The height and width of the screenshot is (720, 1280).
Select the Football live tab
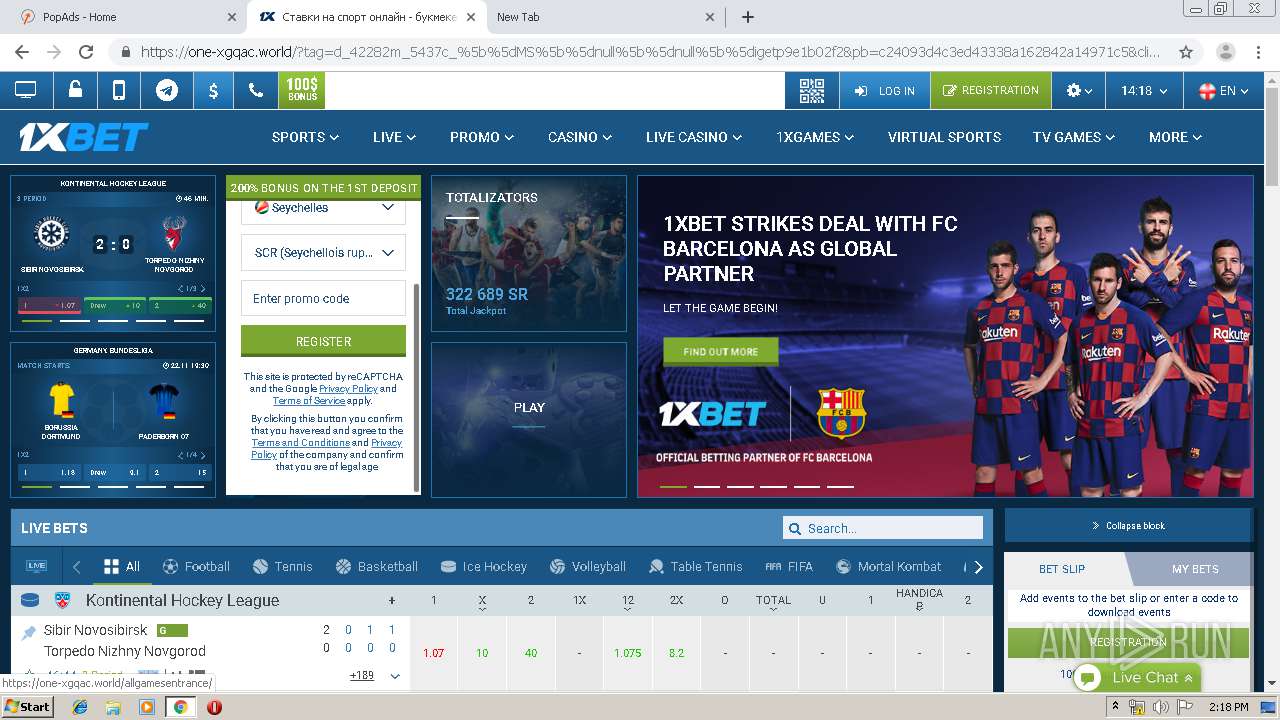[196, 566]
